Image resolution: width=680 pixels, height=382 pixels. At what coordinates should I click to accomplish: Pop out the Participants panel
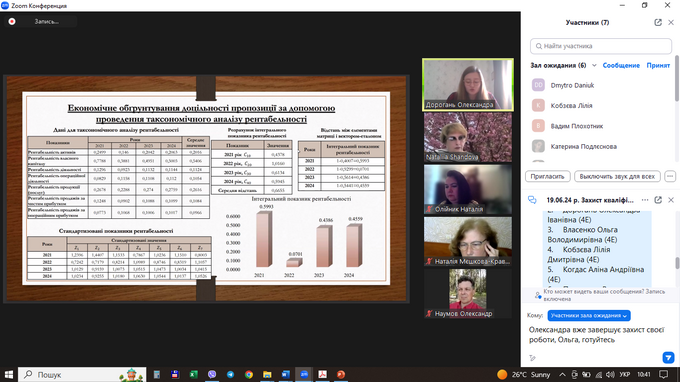pyautogui.click(x=658, y=23)
